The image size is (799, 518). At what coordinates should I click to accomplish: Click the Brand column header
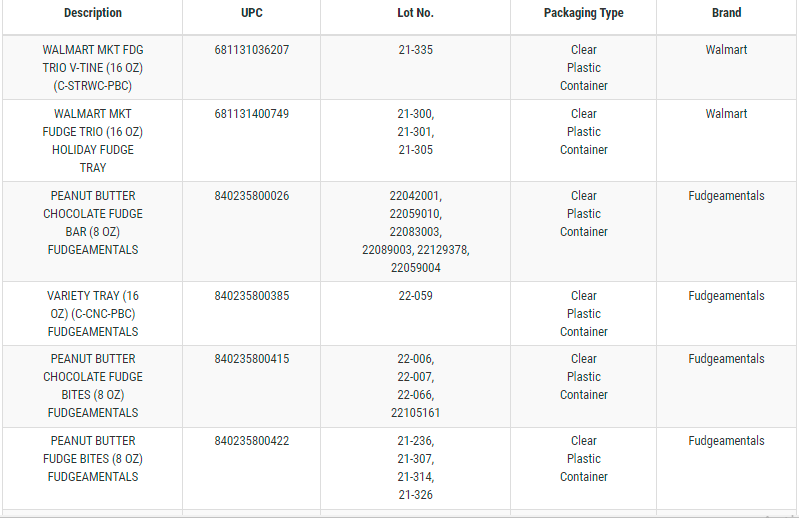(726, 13)
